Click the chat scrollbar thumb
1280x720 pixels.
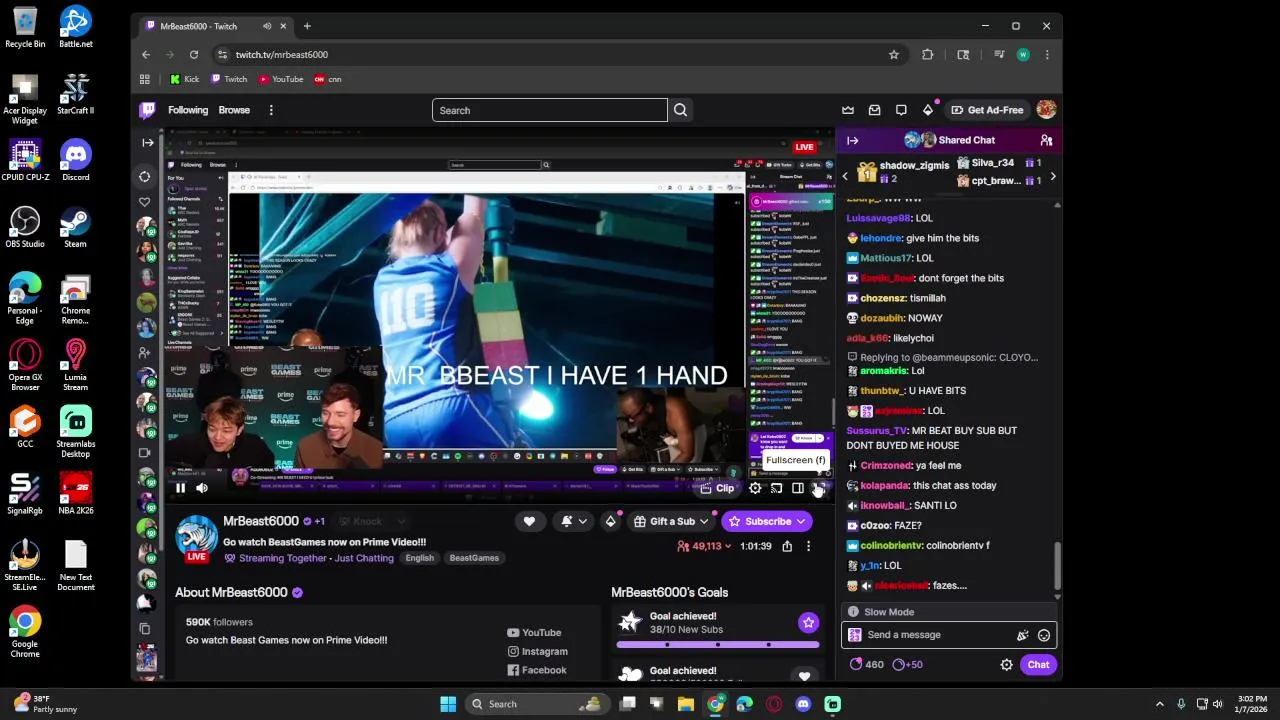click(1057, 566)
